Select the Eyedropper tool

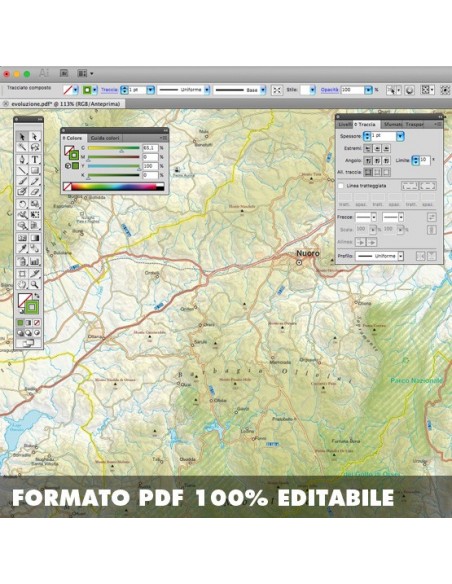click(x=22, y=248)
